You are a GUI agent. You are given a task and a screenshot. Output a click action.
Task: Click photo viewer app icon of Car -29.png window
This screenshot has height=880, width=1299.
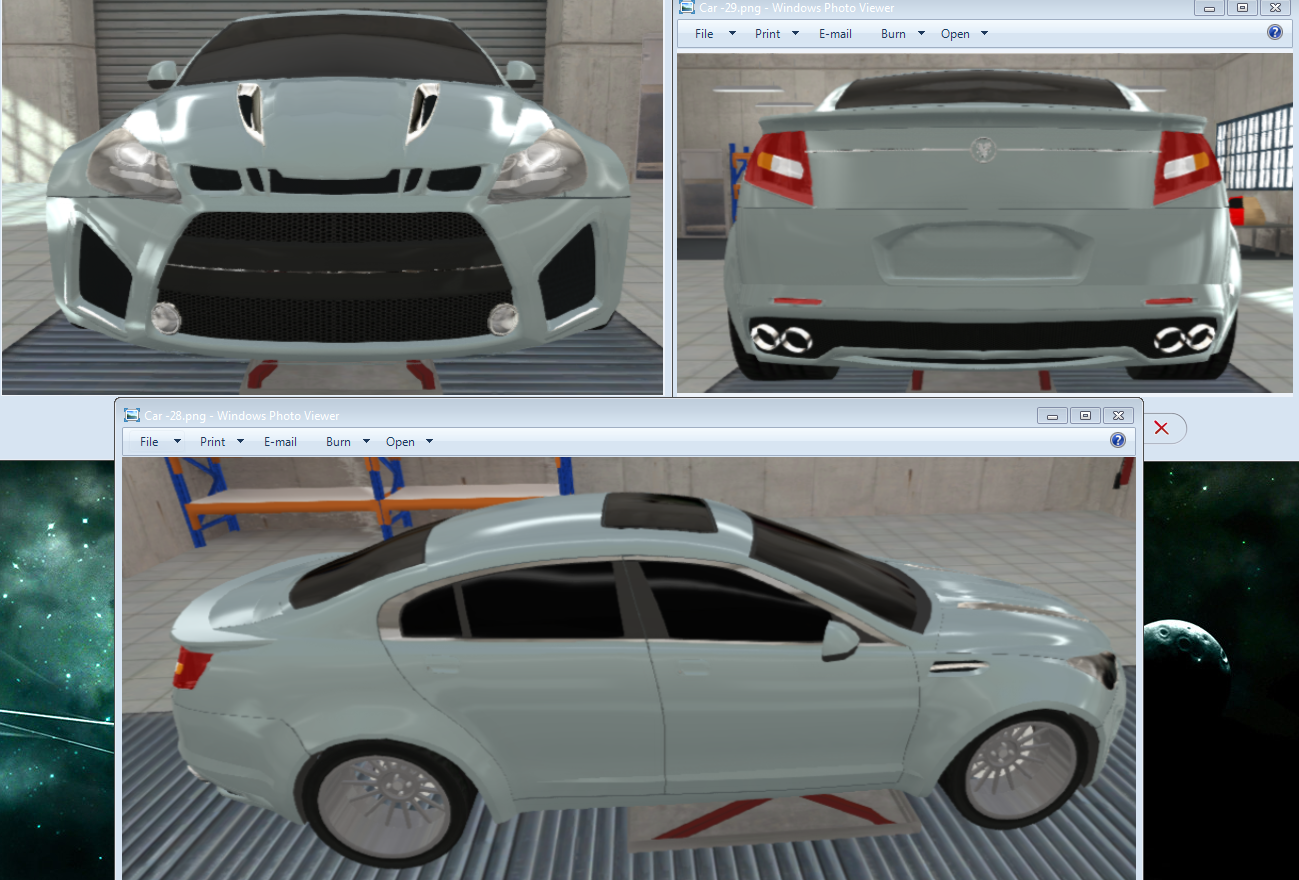pyautogui.click(x=687, y=7)
